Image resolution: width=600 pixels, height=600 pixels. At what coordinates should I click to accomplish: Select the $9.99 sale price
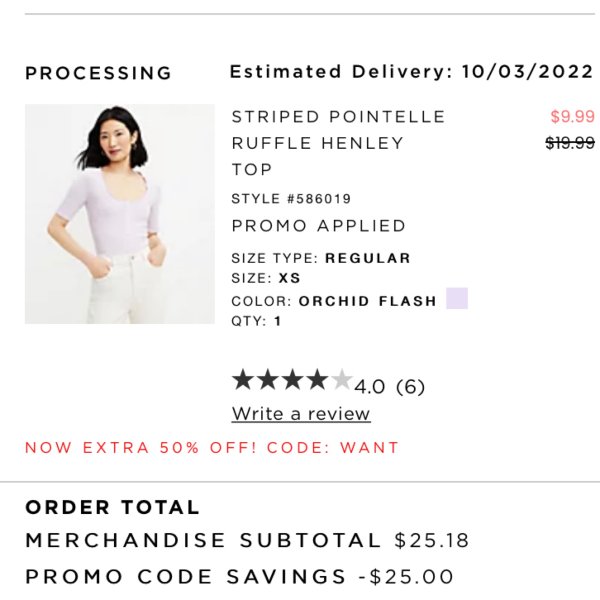[x=572, y=116]
